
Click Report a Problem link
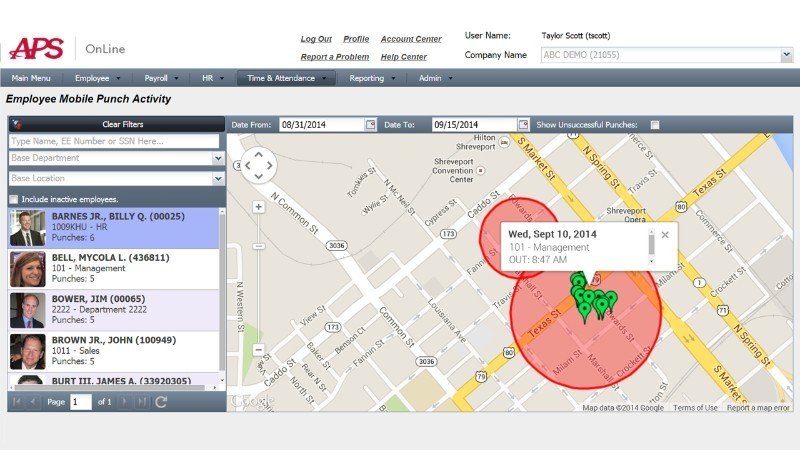[x=335, y=57]
